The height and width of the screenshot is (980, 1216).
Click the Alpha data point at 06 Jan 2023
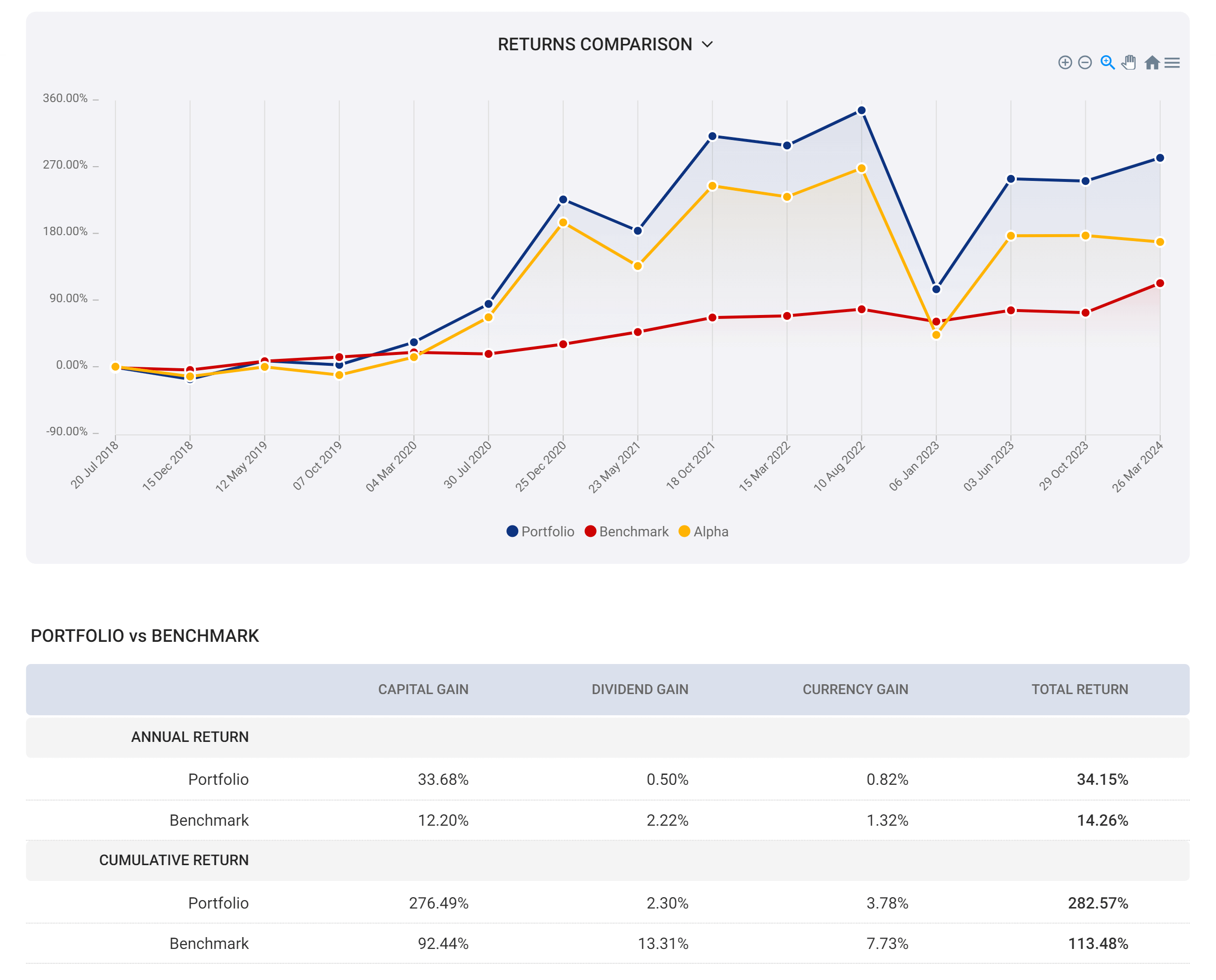point(936,335)
